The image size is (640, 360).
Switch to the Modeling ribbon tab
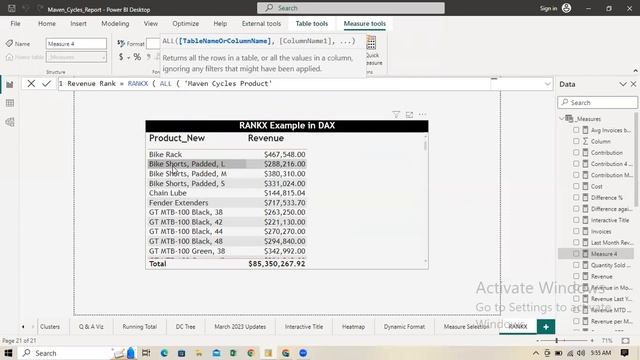115,24
